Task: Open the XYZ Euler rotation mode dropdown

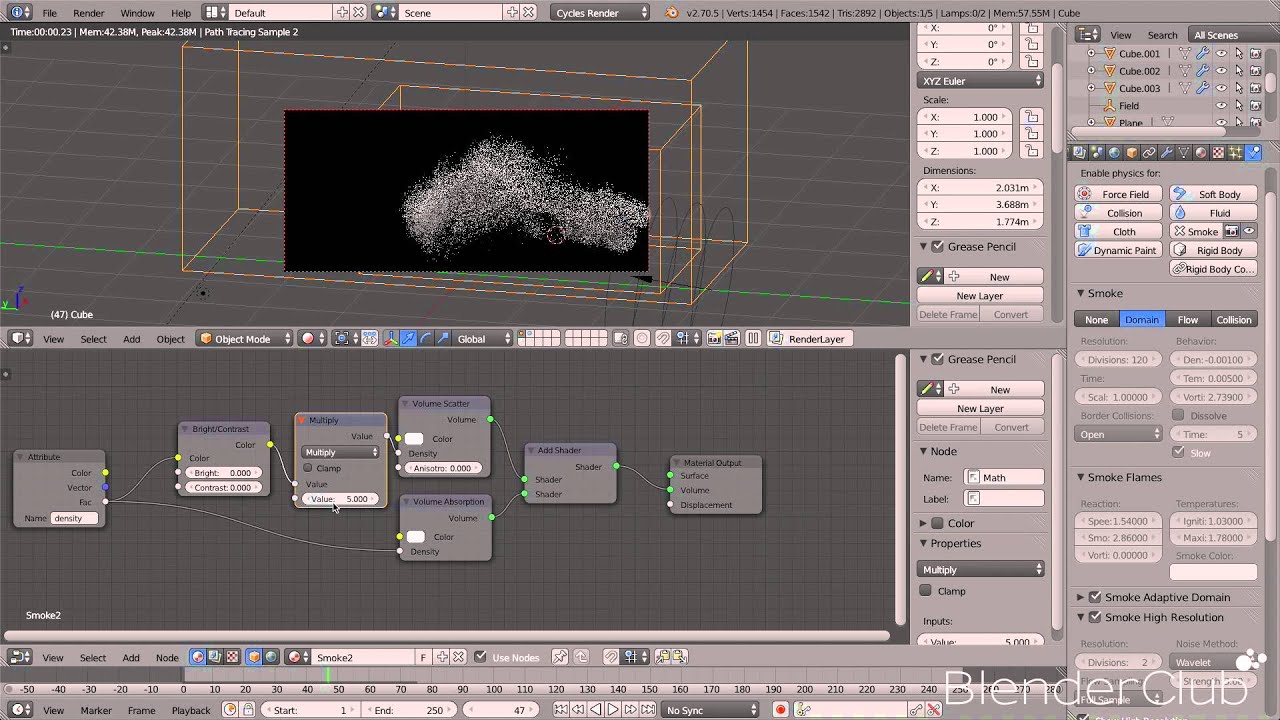Action: tap(980, 81)
